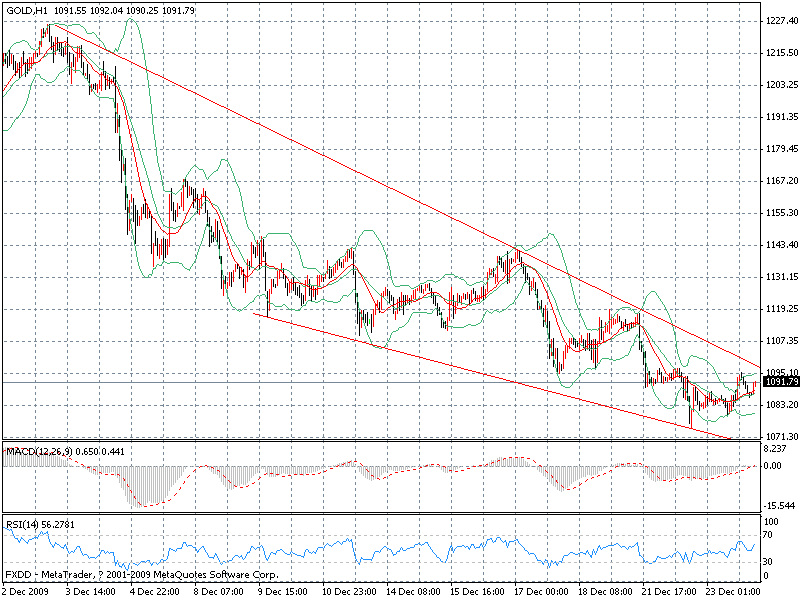800x600 pixels.
Task: Click the 1119.25 price scale value
Action: [782, 309]
